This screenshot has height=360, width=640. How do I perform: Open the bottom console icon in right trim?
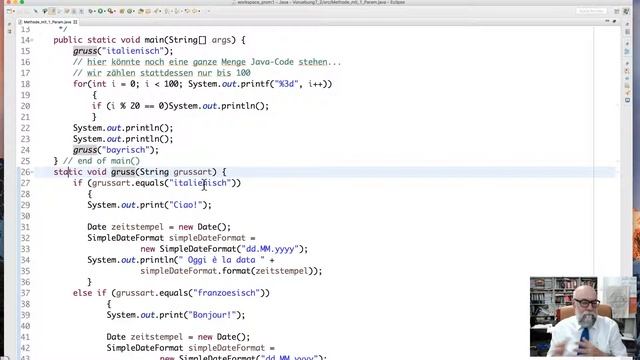(x=627, y=100)
